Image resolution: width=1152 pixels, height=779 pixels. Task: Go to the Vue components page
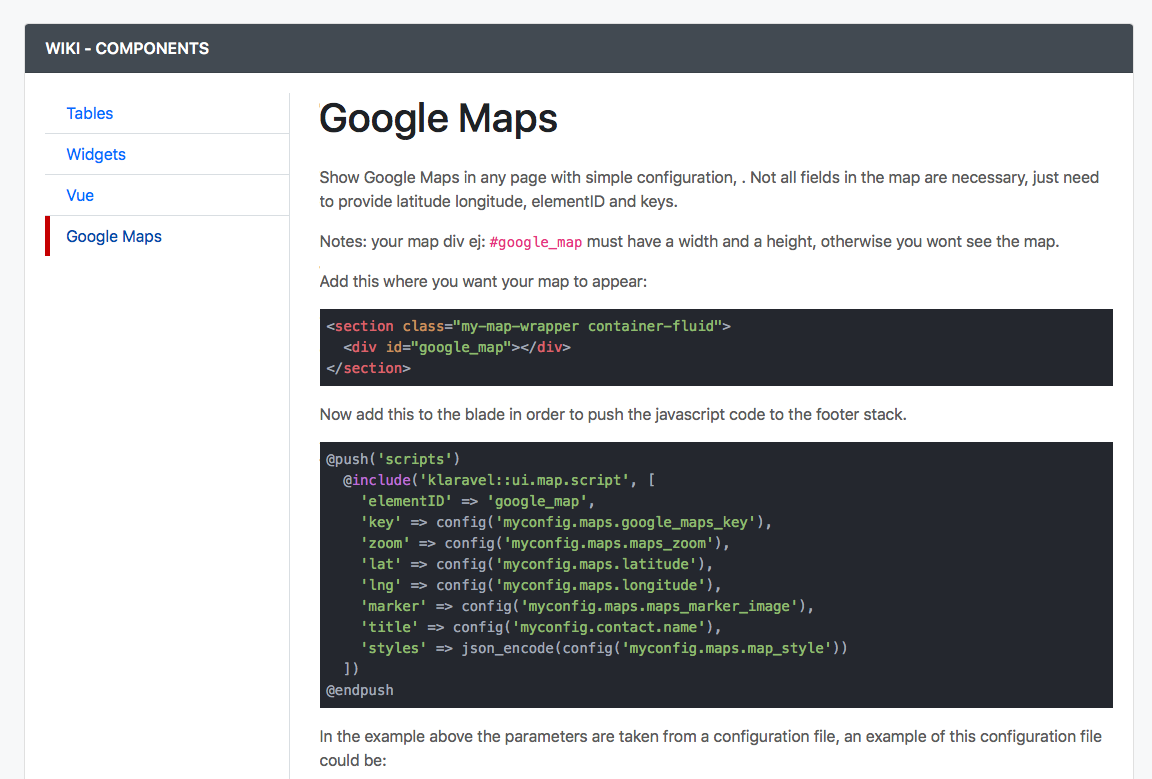coord(80,195)
